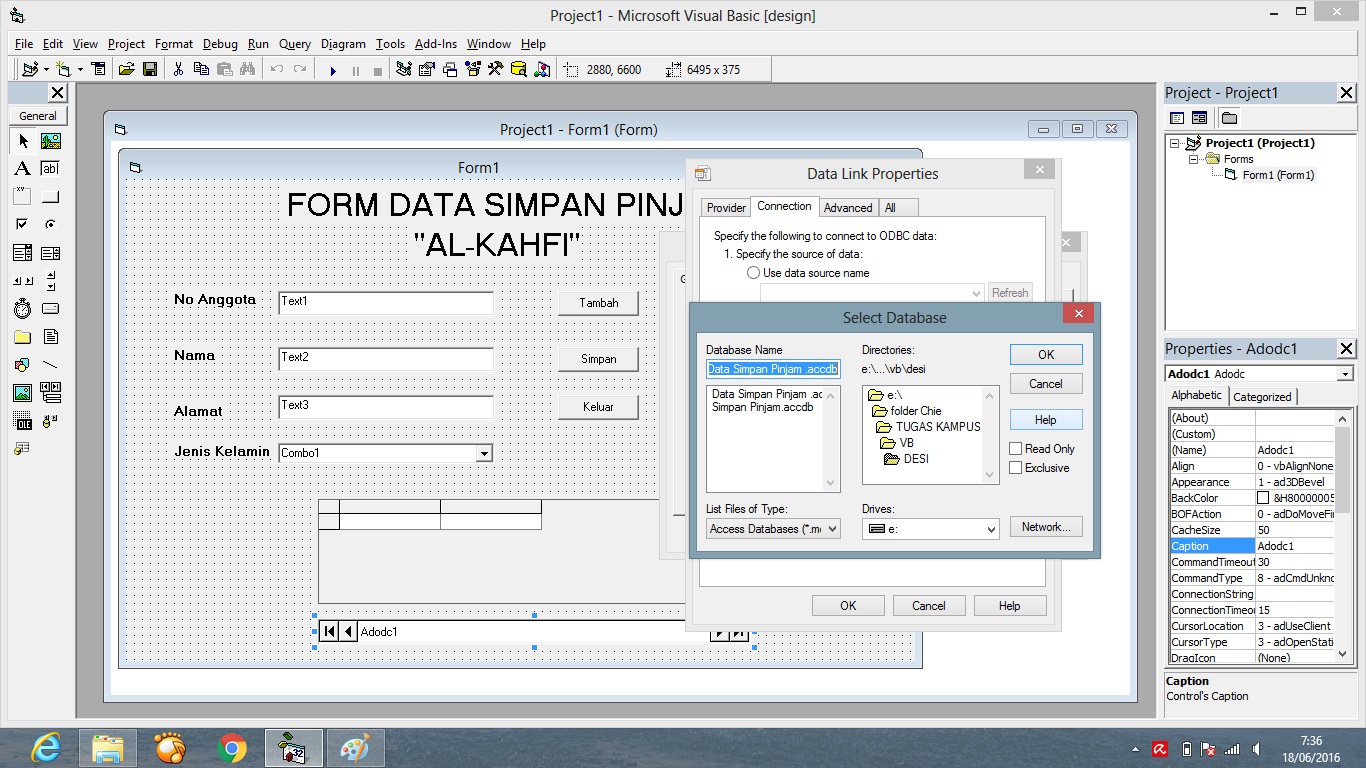Click View Object icon in Project panel
Screen dimensions: 1366x768
coord(1199,118)
